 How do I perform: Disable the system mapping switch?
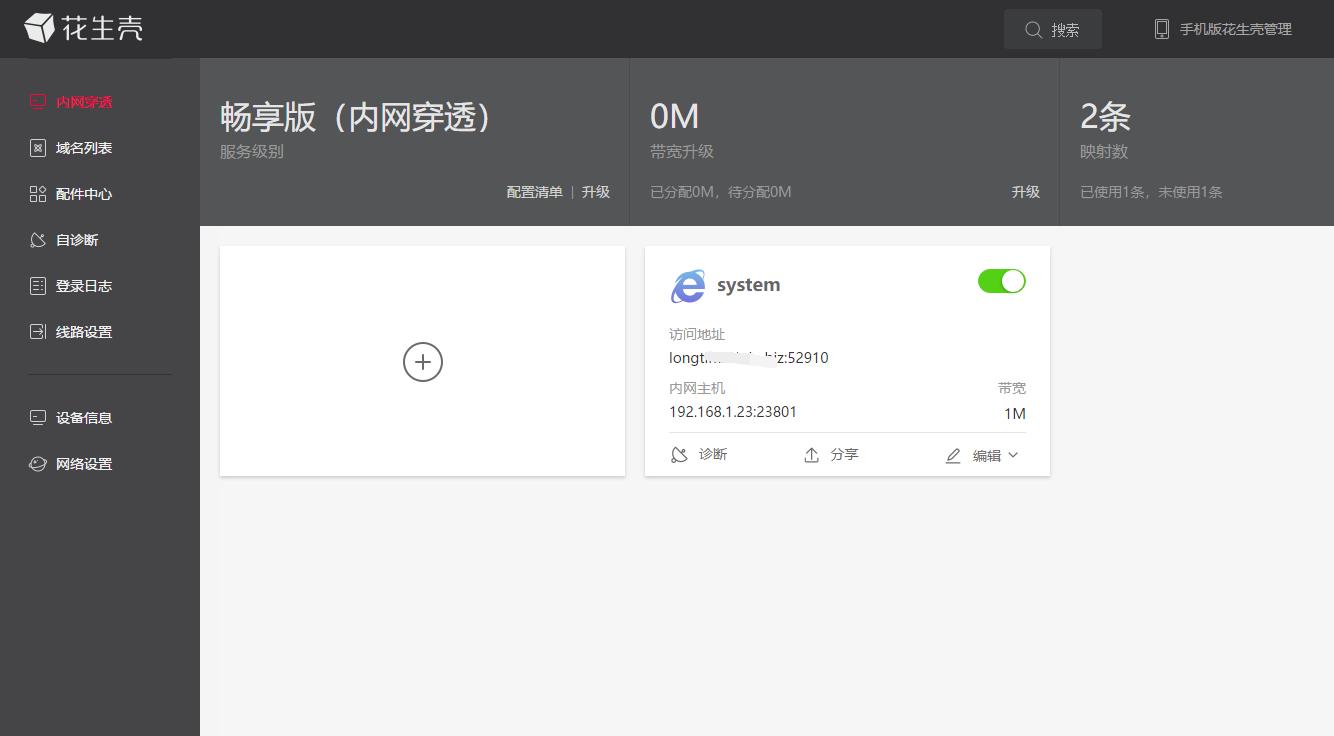(x=1001, y=281)
